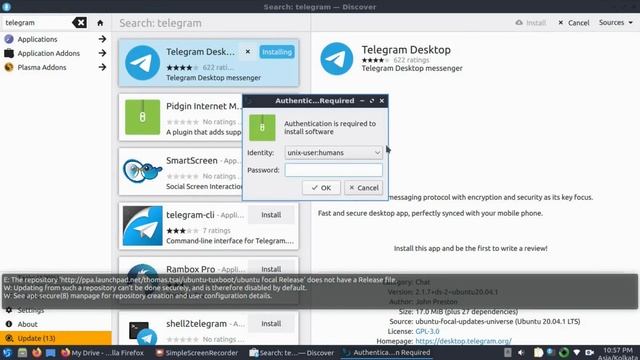
Task: Install telegram-cli
Action: click(x=271, y=215)
